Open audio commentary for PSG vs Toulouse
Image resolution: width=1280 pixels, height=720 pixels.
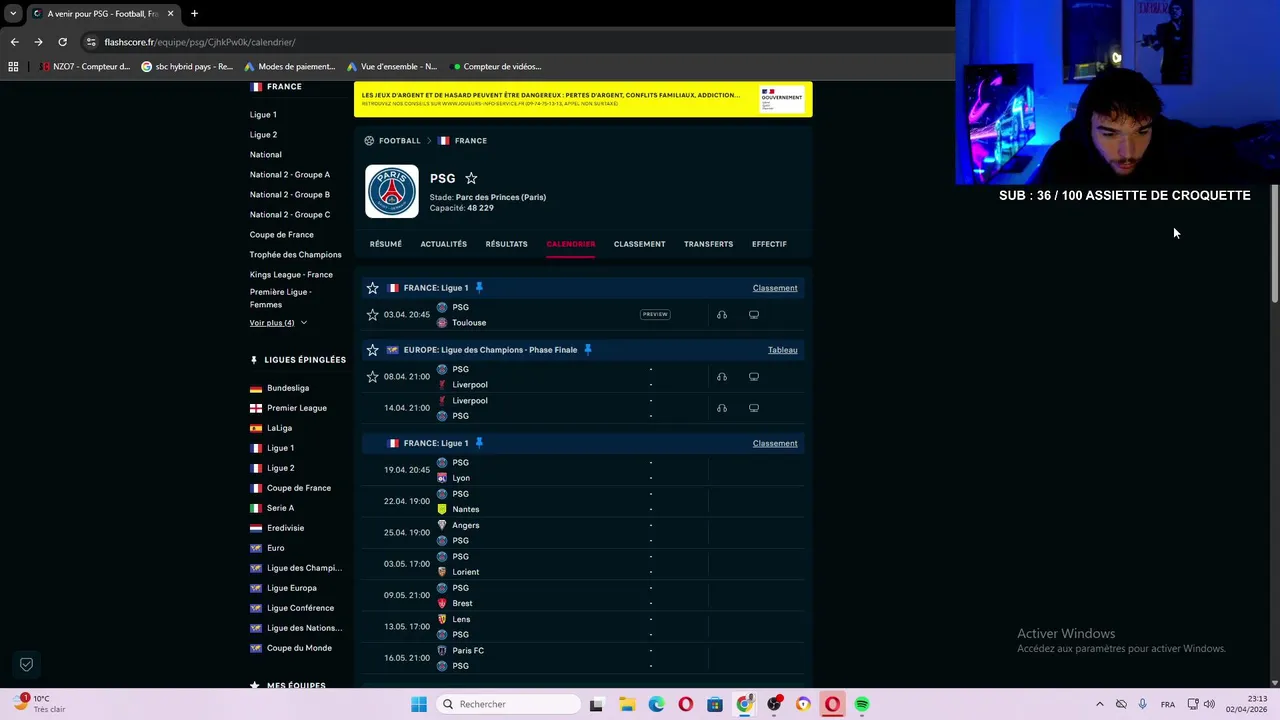coord(722,315)
